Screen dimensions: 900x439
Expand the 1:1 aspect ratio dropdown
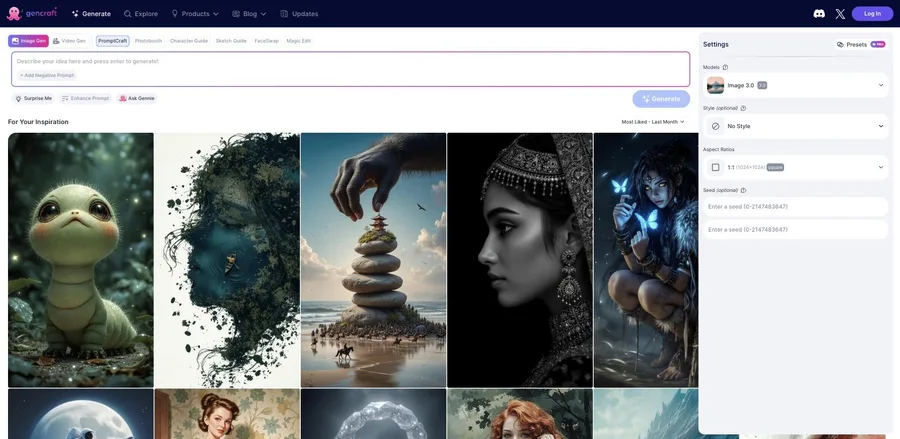[x=796, y=167]
